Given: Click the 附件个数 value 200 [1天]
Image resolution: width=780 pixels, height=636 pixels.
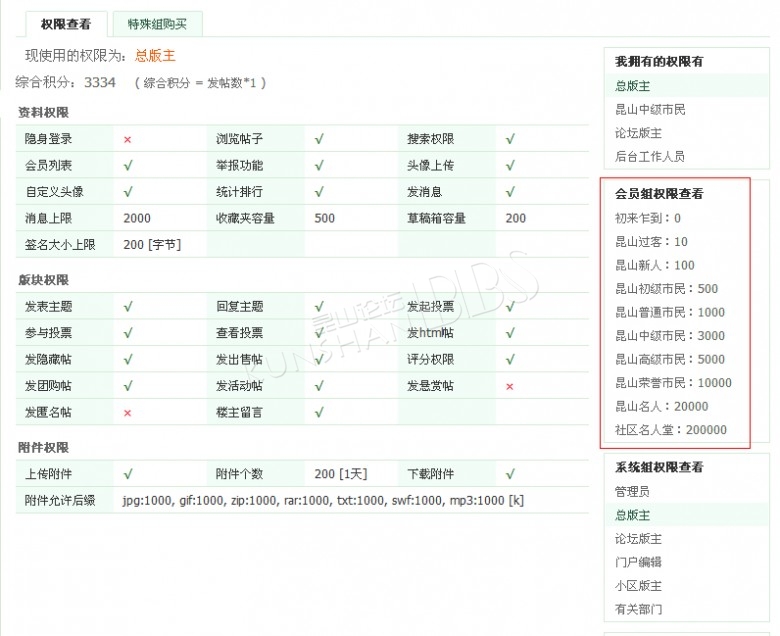Looking at the screenshot, I should 341,474.
